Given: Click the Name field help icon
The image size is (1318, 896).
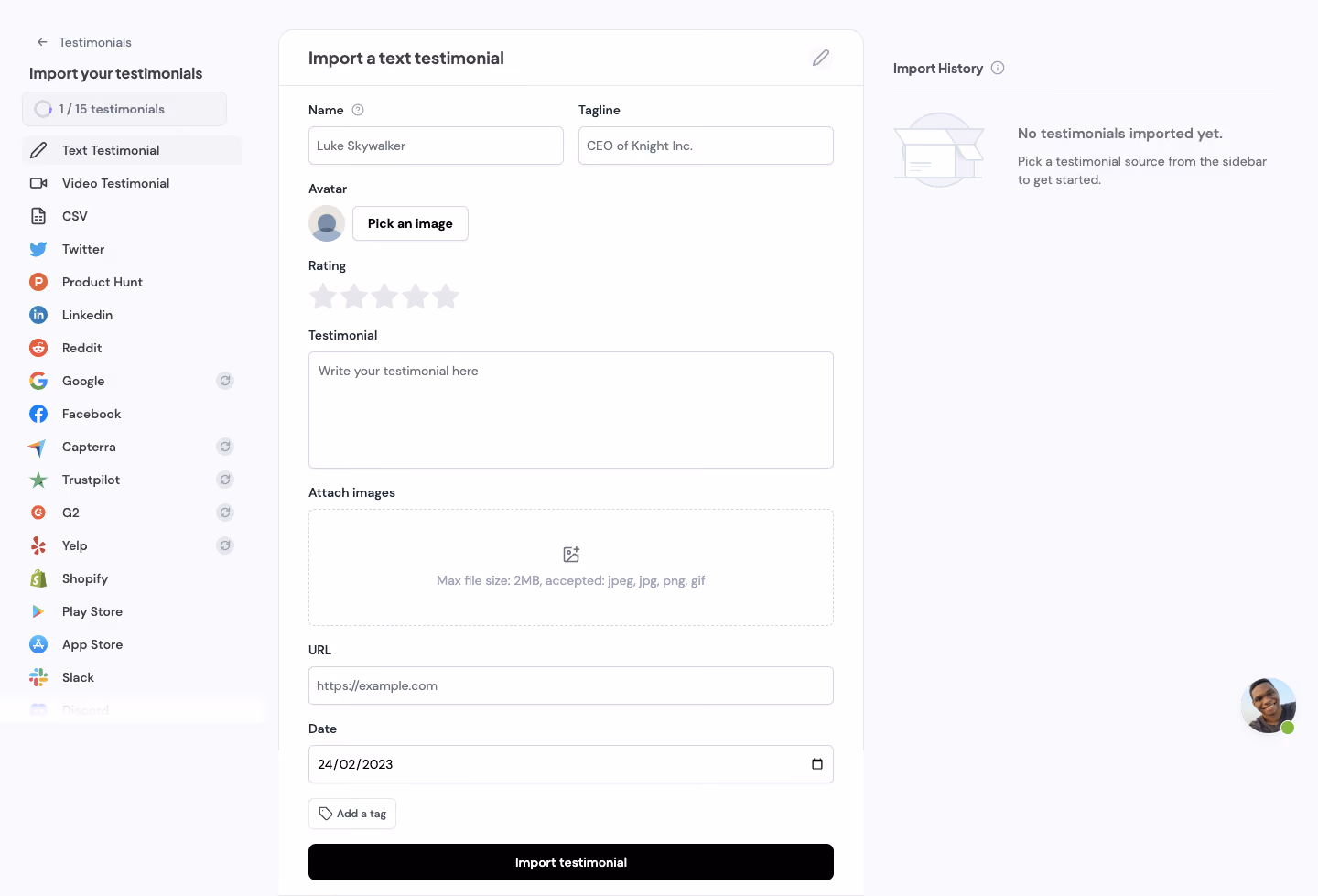Looking at the screenshot, I should [x=358, y=110].
